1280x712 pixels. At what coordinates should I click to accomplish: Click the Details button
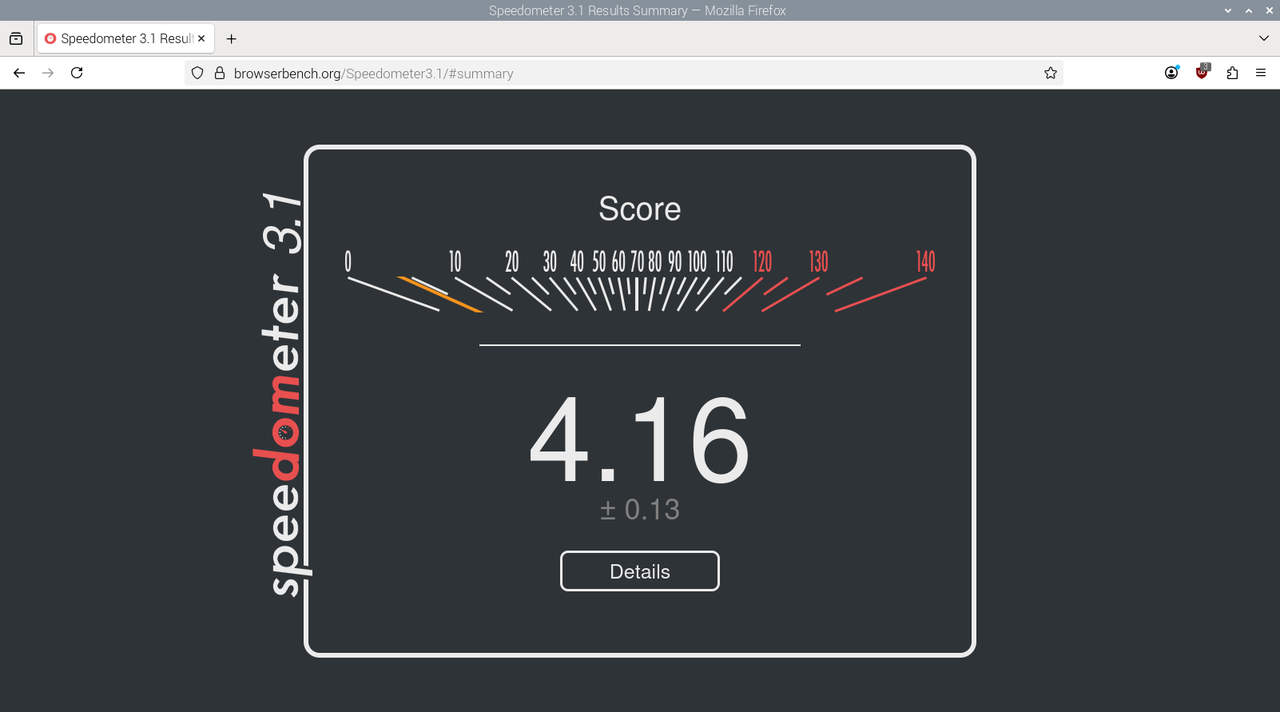click(639, 571)
